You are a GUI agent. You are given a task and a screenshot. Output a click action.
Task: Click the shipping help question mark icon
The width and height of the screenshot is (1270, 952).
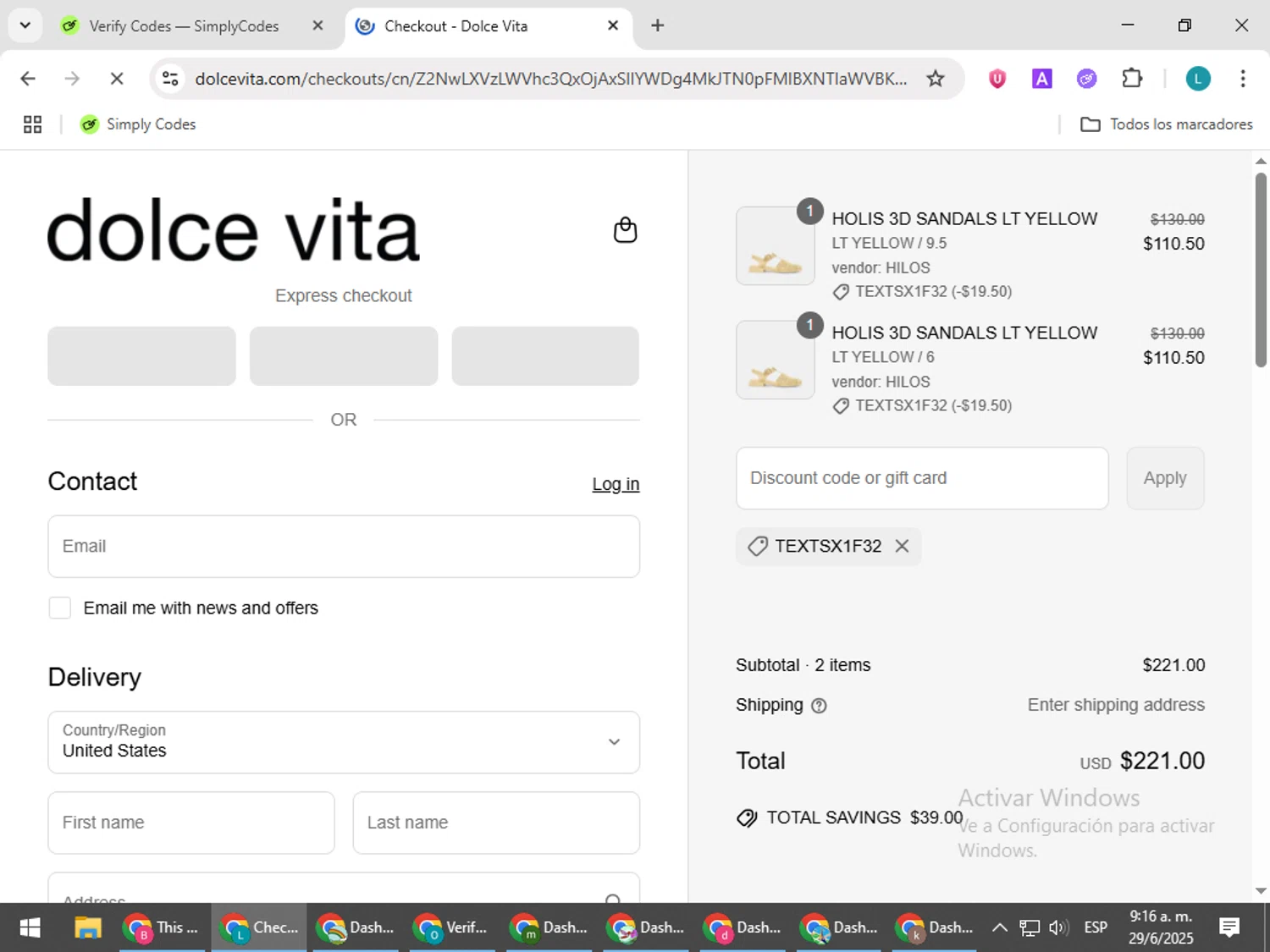[x=819, y=706]
